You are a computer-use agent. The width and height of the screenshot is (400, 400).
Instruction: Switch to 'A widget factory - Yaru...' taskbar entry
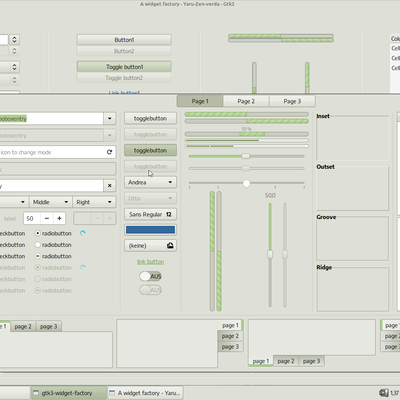point(145,393)
